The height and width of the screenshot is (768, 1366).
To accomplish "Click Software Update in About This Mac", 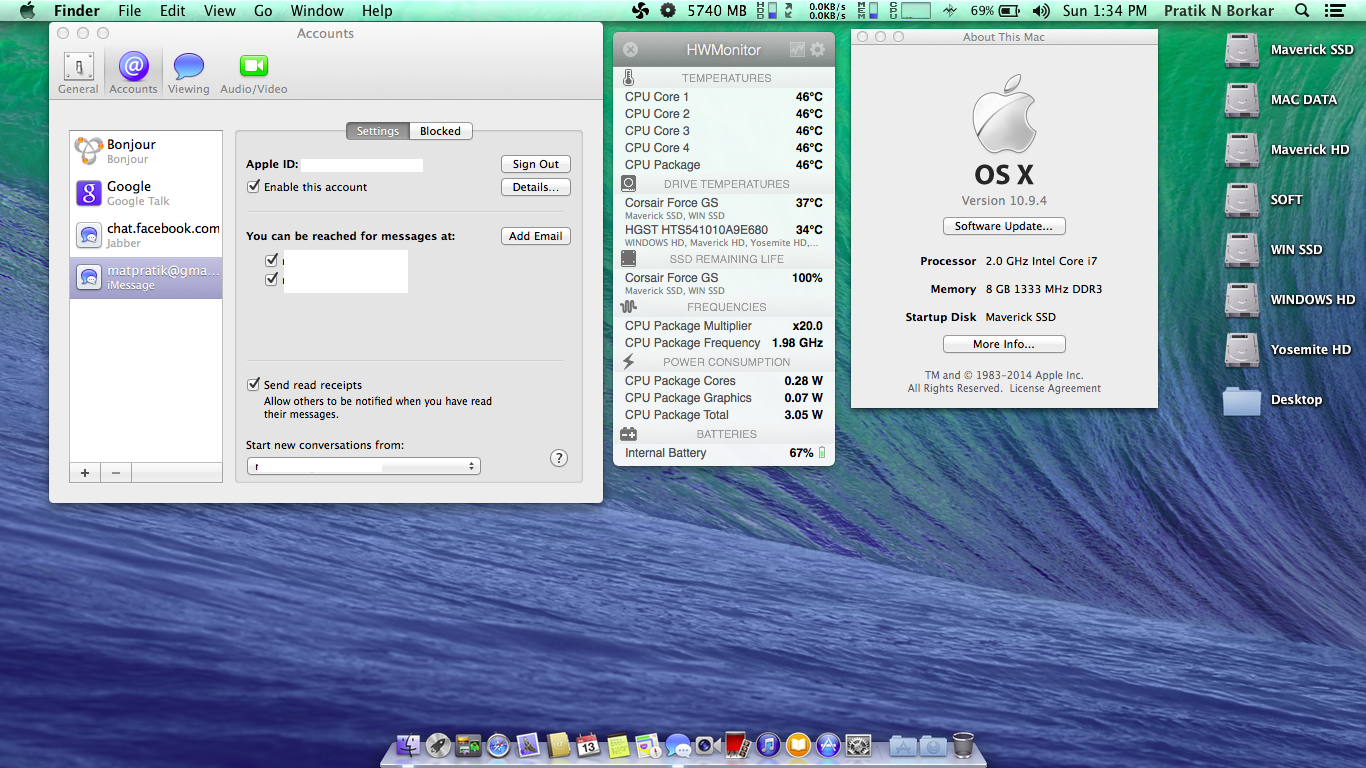I will 1004,226.
